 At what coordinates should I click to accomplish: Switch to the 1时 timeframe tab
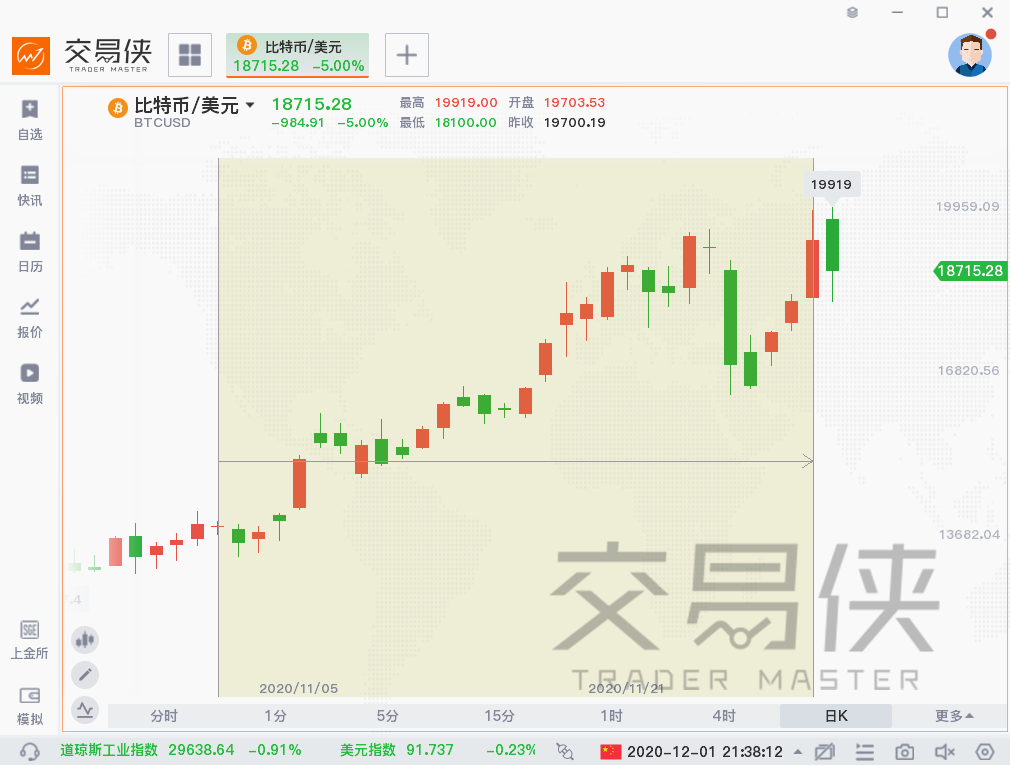[x=612, y=715]
